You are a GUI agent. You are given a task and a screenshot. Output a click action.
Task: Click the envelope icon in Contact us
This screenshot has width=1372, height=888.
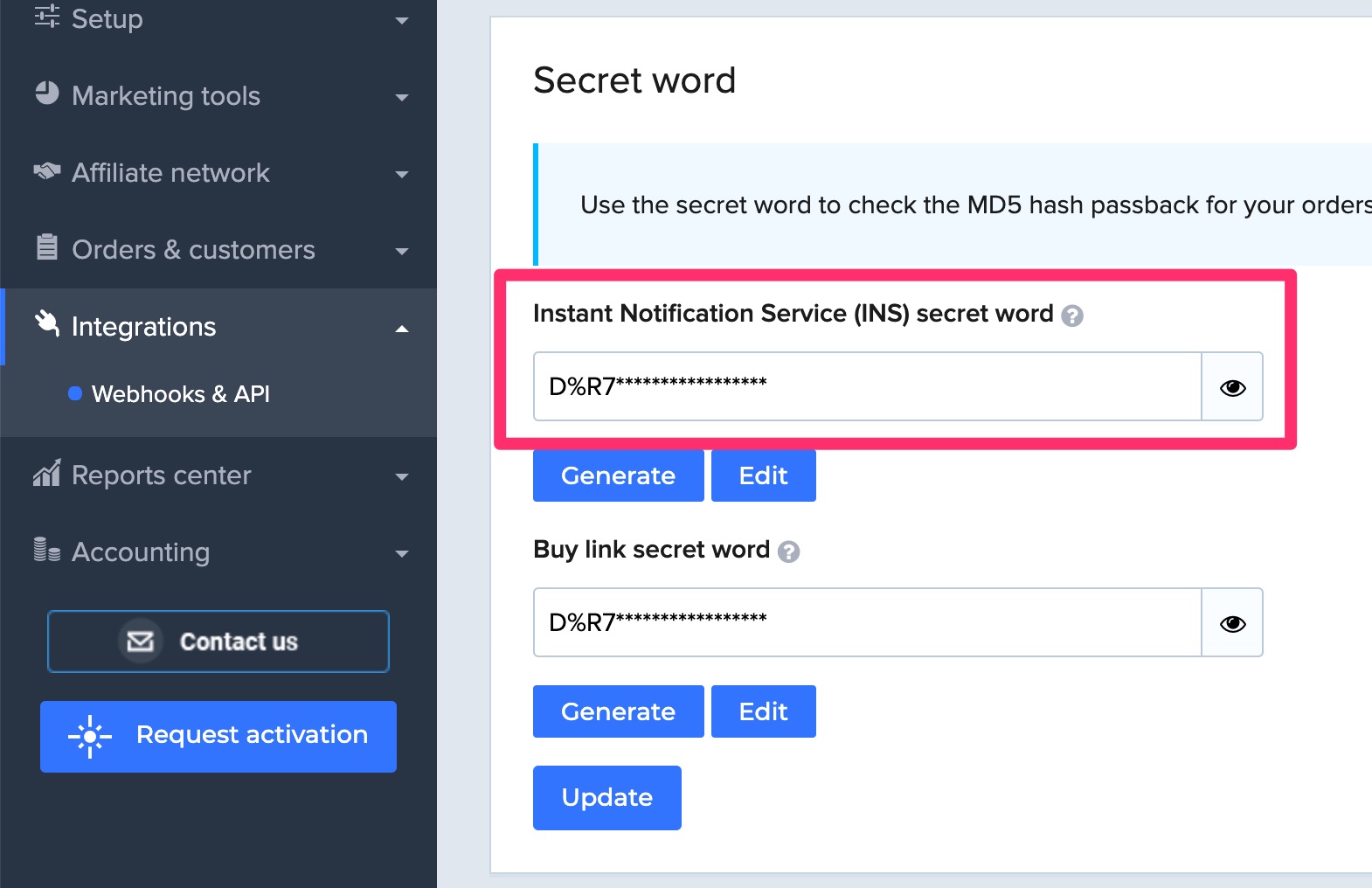point(140,642)
